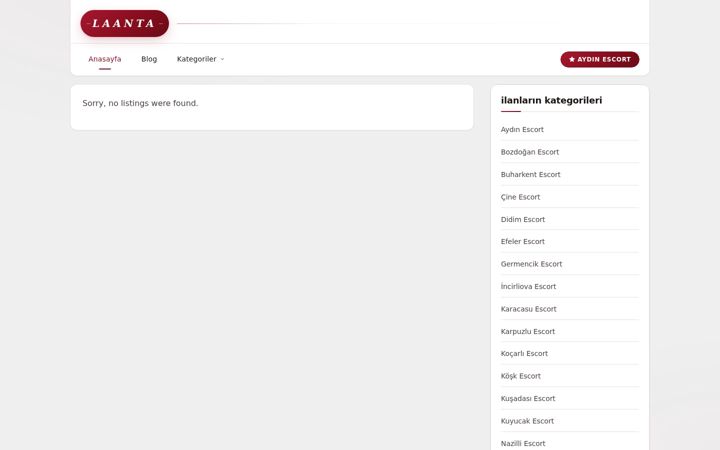Click the LAANTA logo
The height and width of the screenshot is (450, 720).
124,23
